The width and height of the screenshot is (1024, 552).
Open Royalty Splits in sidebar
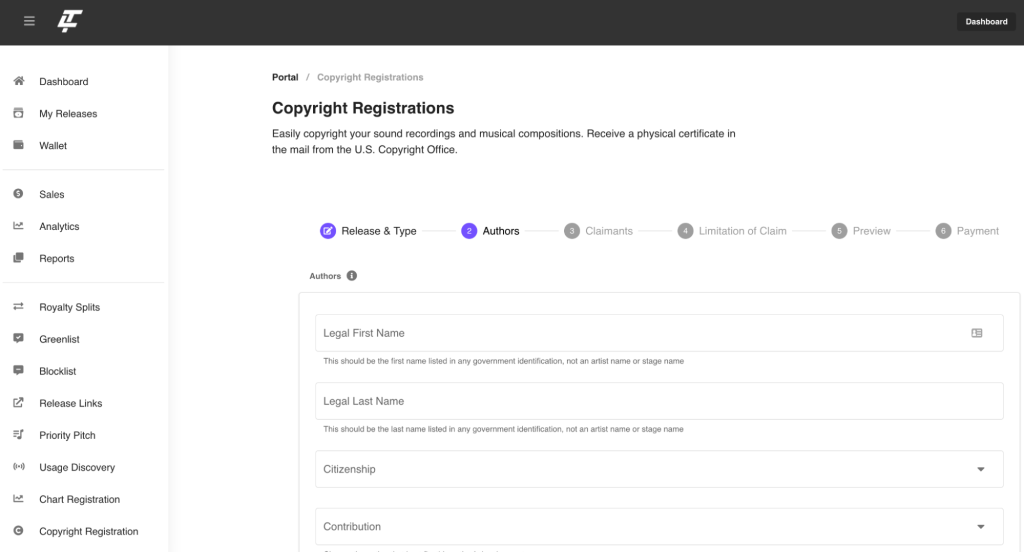click(69, 307)
